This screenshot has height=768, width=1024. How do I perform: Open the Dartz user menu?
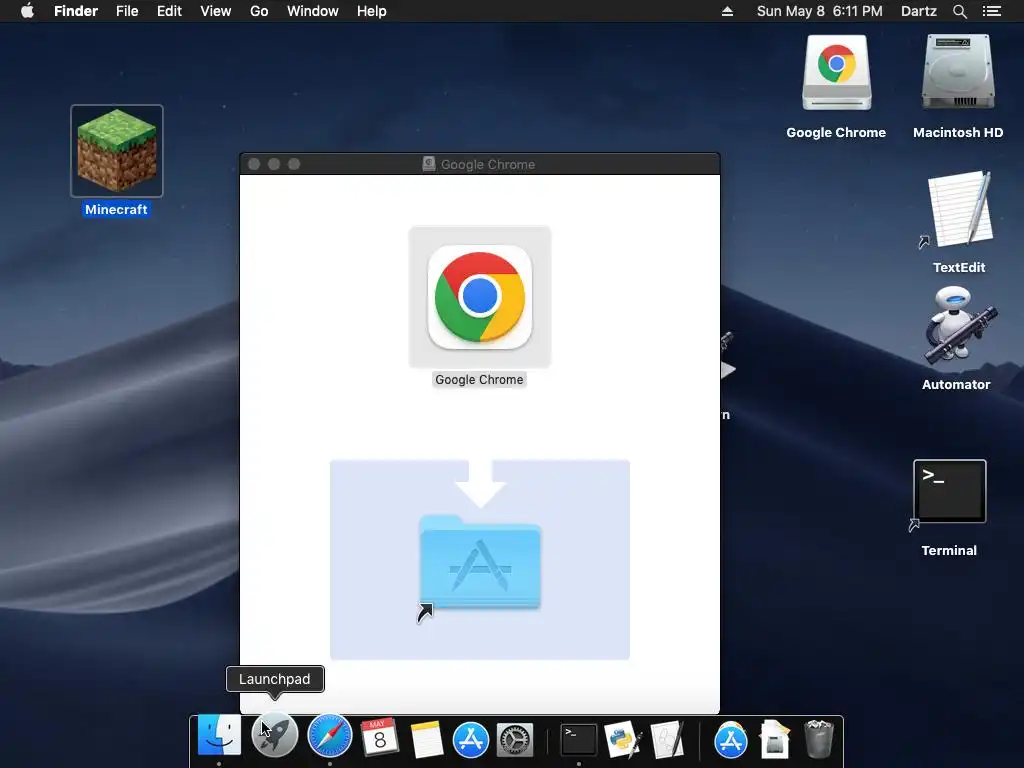(x=919, y=11)
